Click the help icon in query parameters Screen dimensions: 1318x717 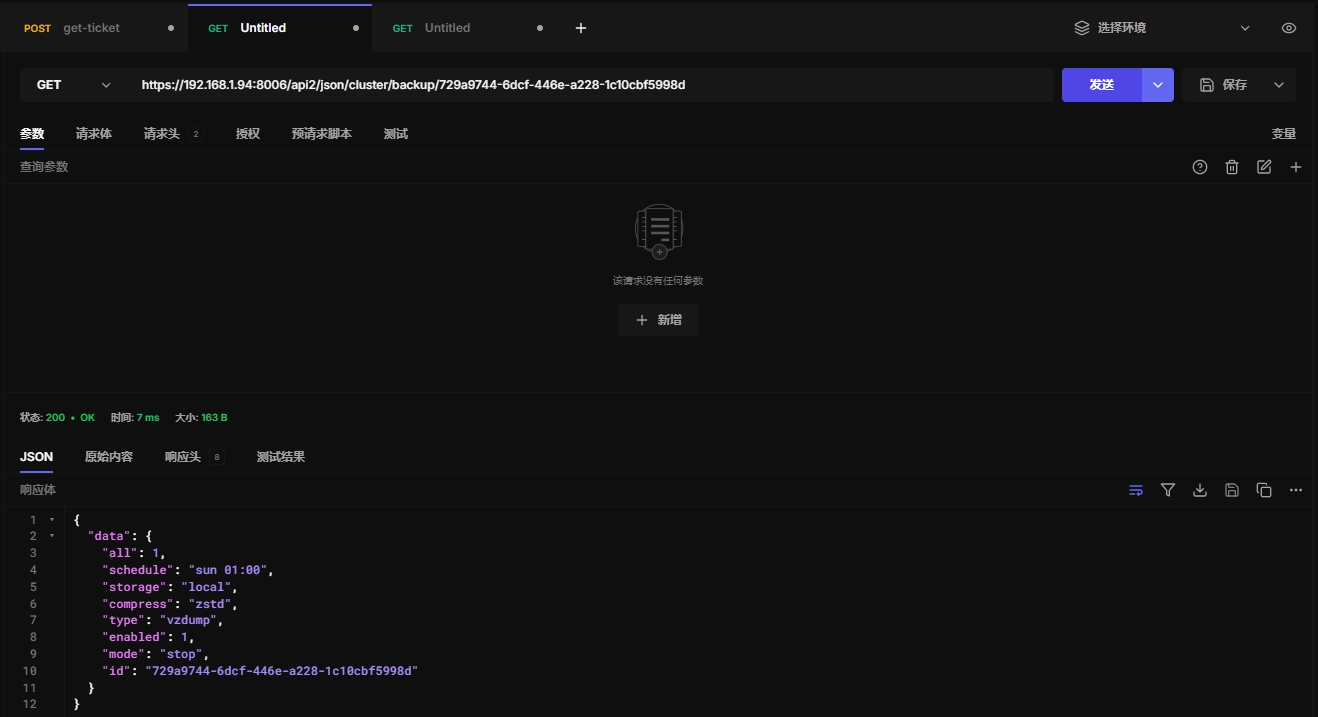pyautogui.click(x=1200, y=167)
